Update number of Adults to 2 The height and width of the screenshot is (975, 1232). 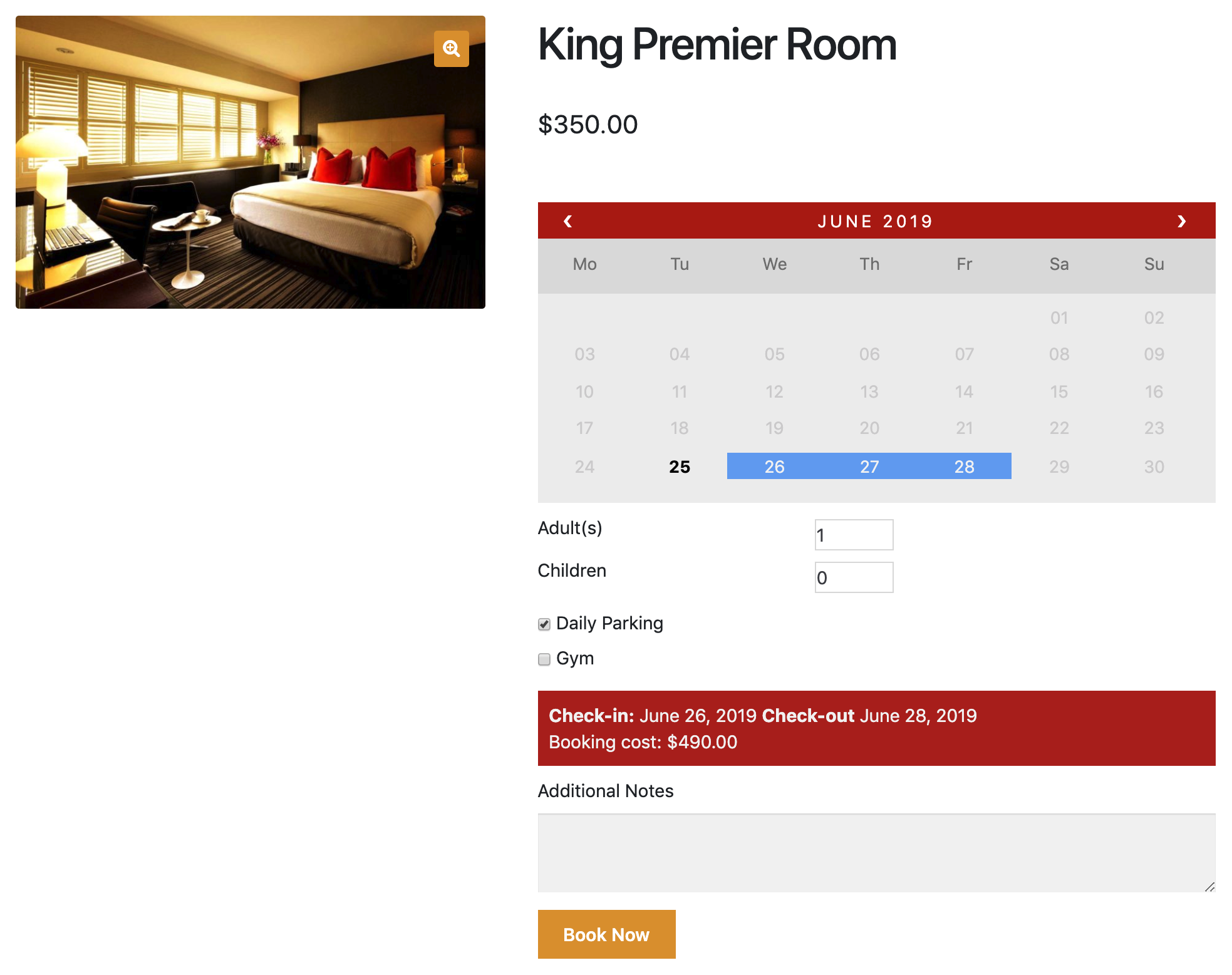[852, 534]
